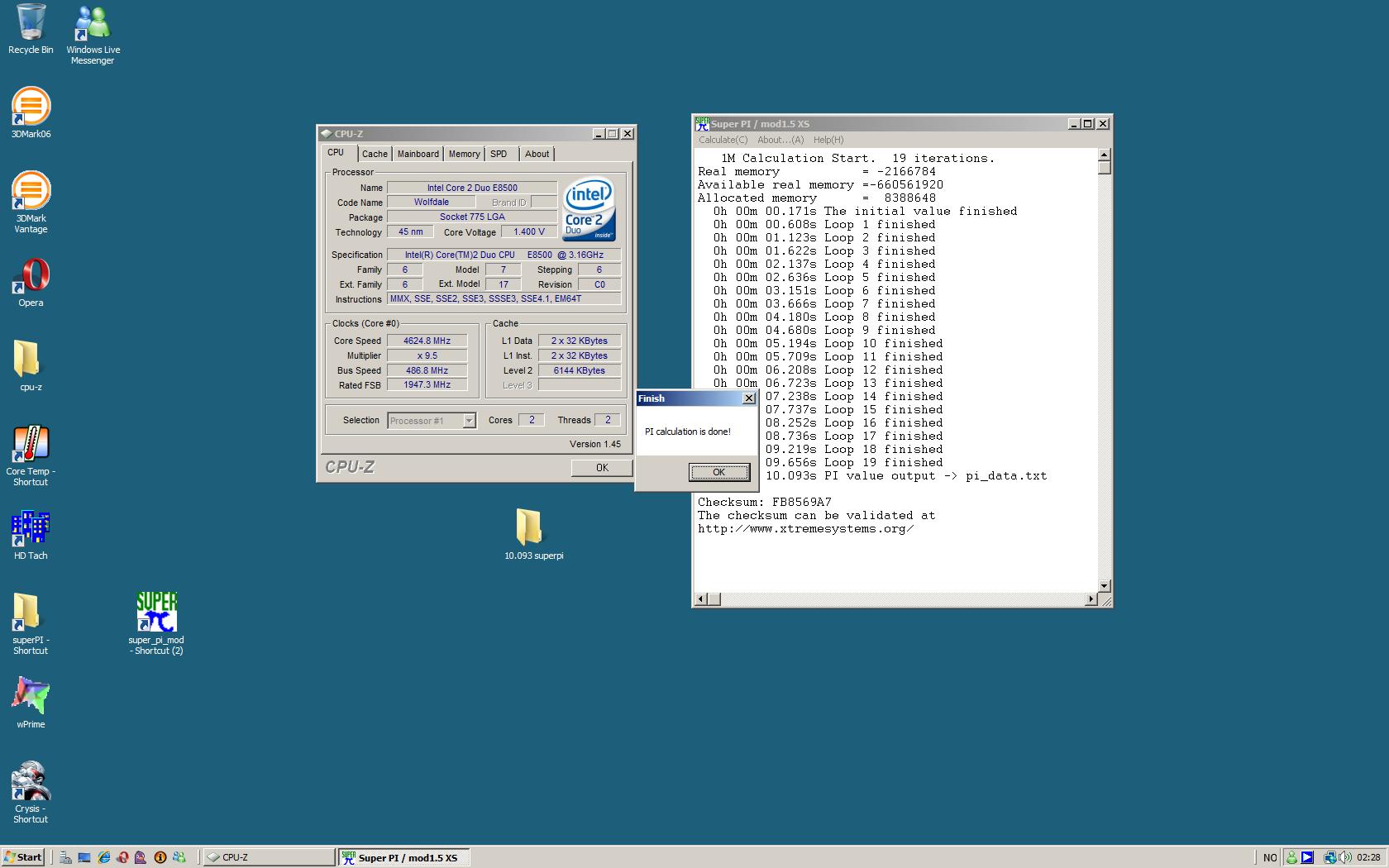This screenshot has height=868, width=1389.
Task: Select the Opera browser desktop icon
Action: tap(31, 283)
